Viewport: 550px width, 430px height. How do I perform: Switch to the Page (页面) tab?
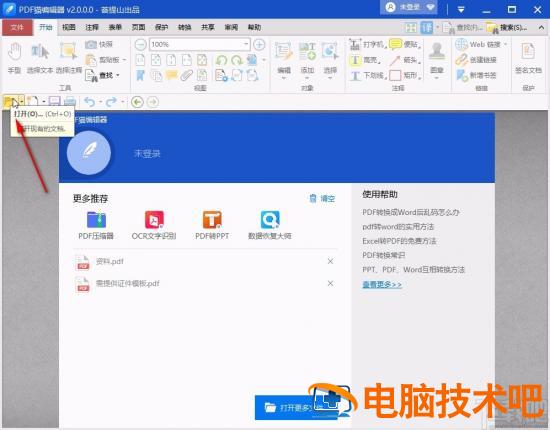tap(138, 27)
